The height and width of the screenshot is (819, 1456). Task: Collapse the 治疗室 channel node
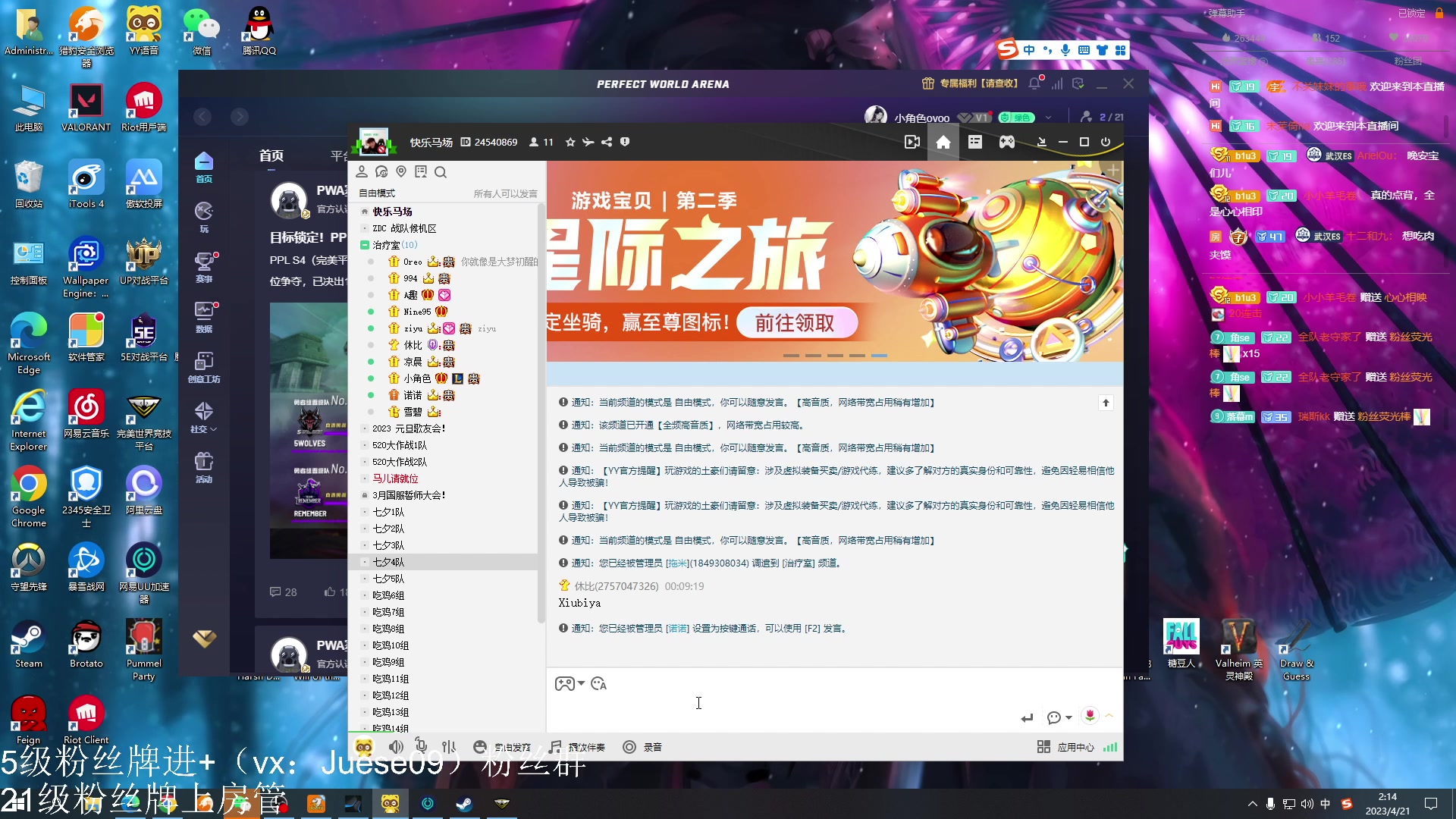[x=364, y=245]
